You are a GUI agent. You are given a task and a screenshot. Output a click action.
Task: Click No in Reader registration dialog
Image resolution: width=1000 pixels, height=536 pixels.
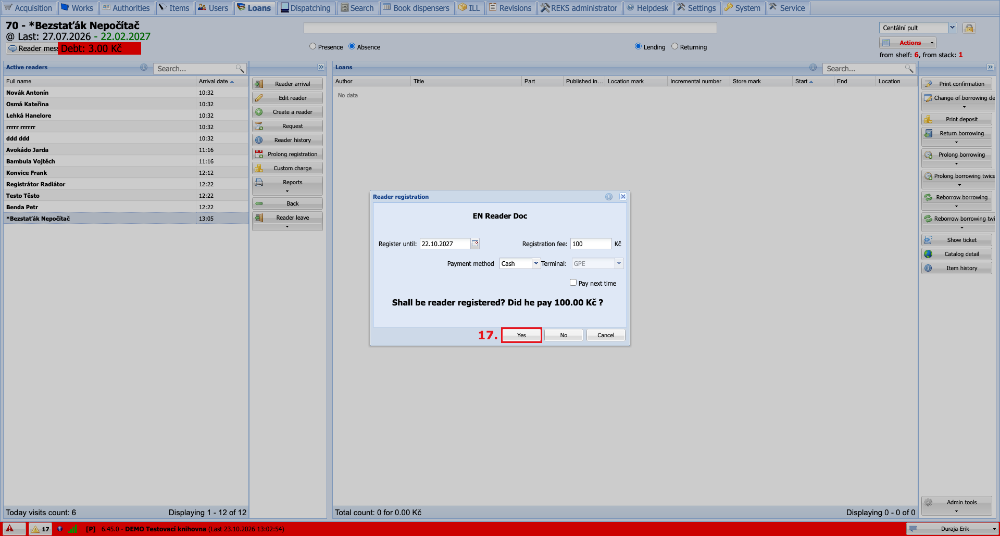(x=564, y=335)
